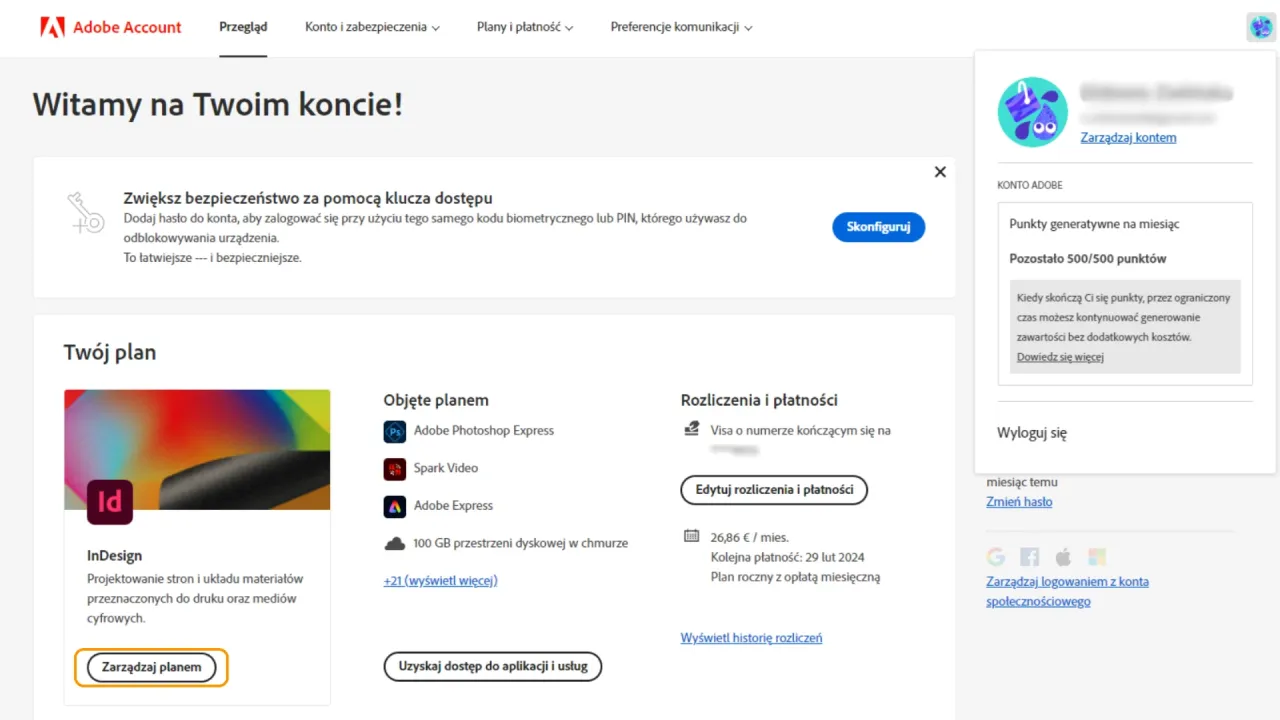Click 'Plan roczny z opłatą miesięczną' text
Viewport: 1280px width, 720px height.
795,577
